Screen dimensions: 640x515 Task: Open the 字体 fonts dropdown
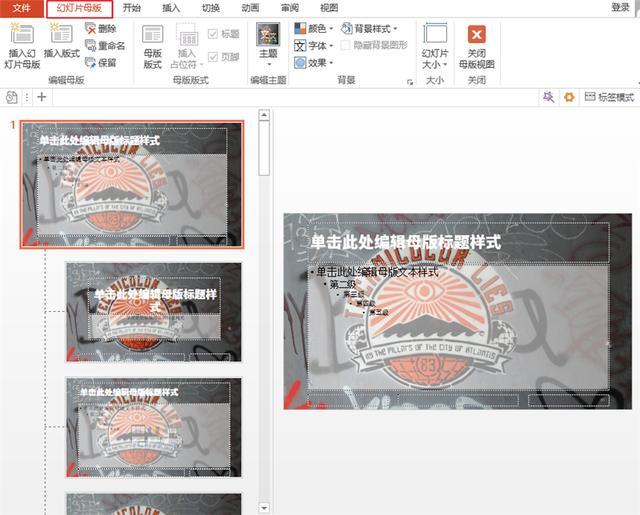313,46
